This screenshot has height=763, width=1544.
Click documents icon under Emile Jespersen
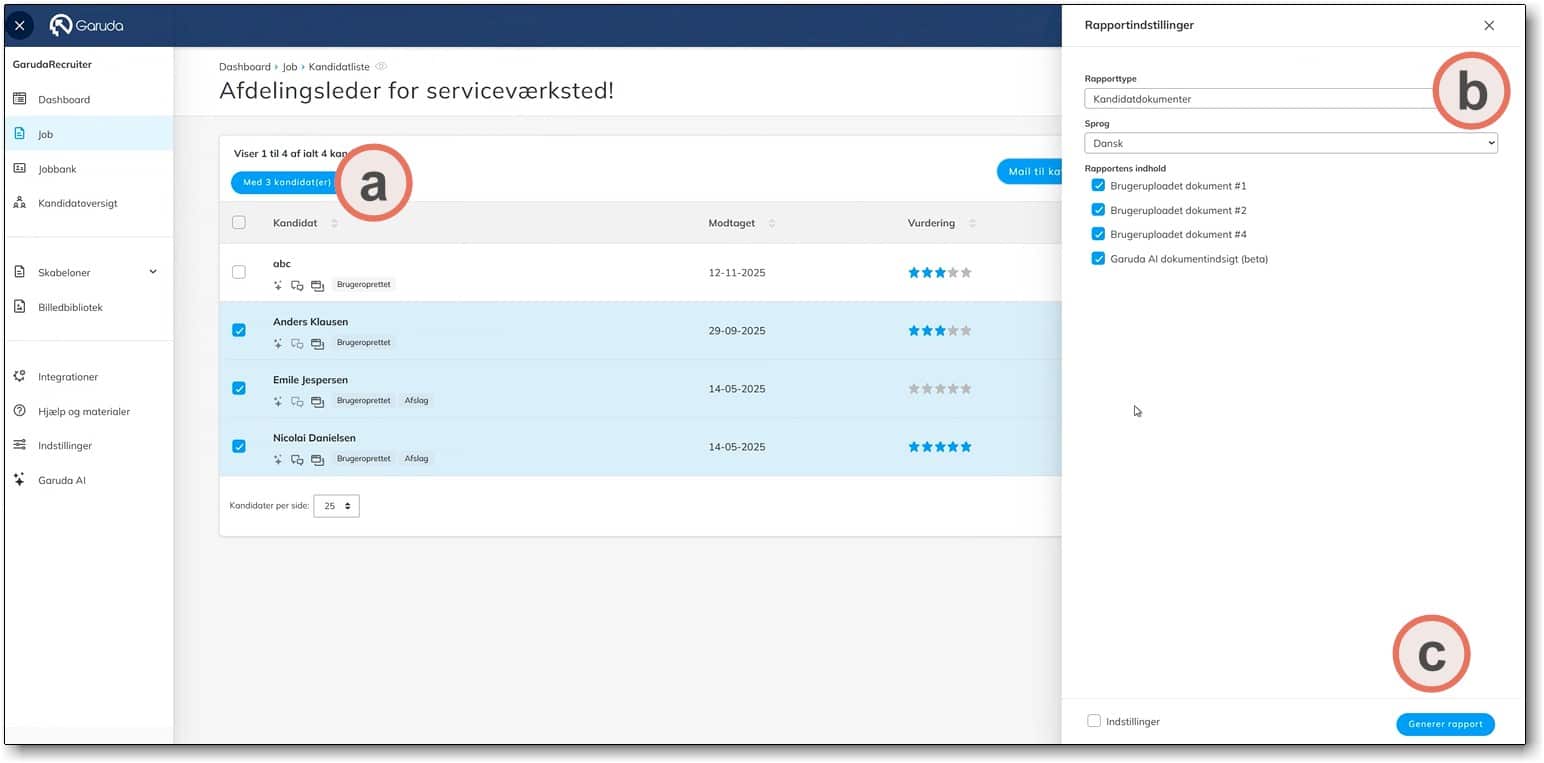[x=317, y=401]
